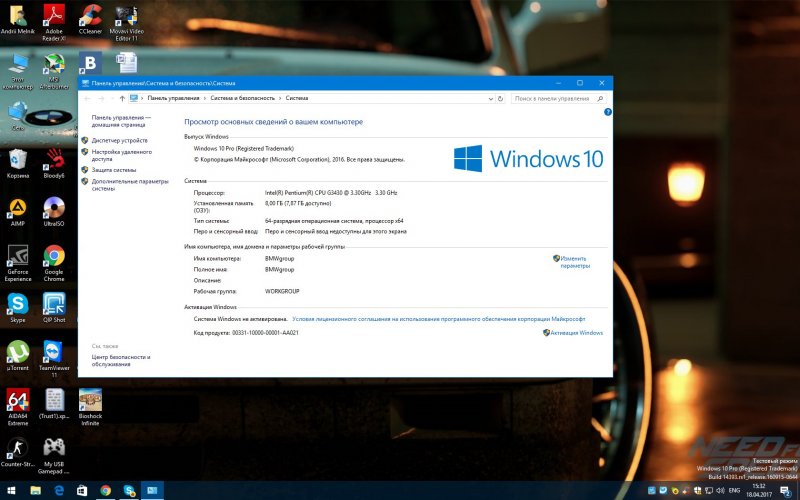
Task: Click the Skype icon on the desktop
Action: click(17, 304)
